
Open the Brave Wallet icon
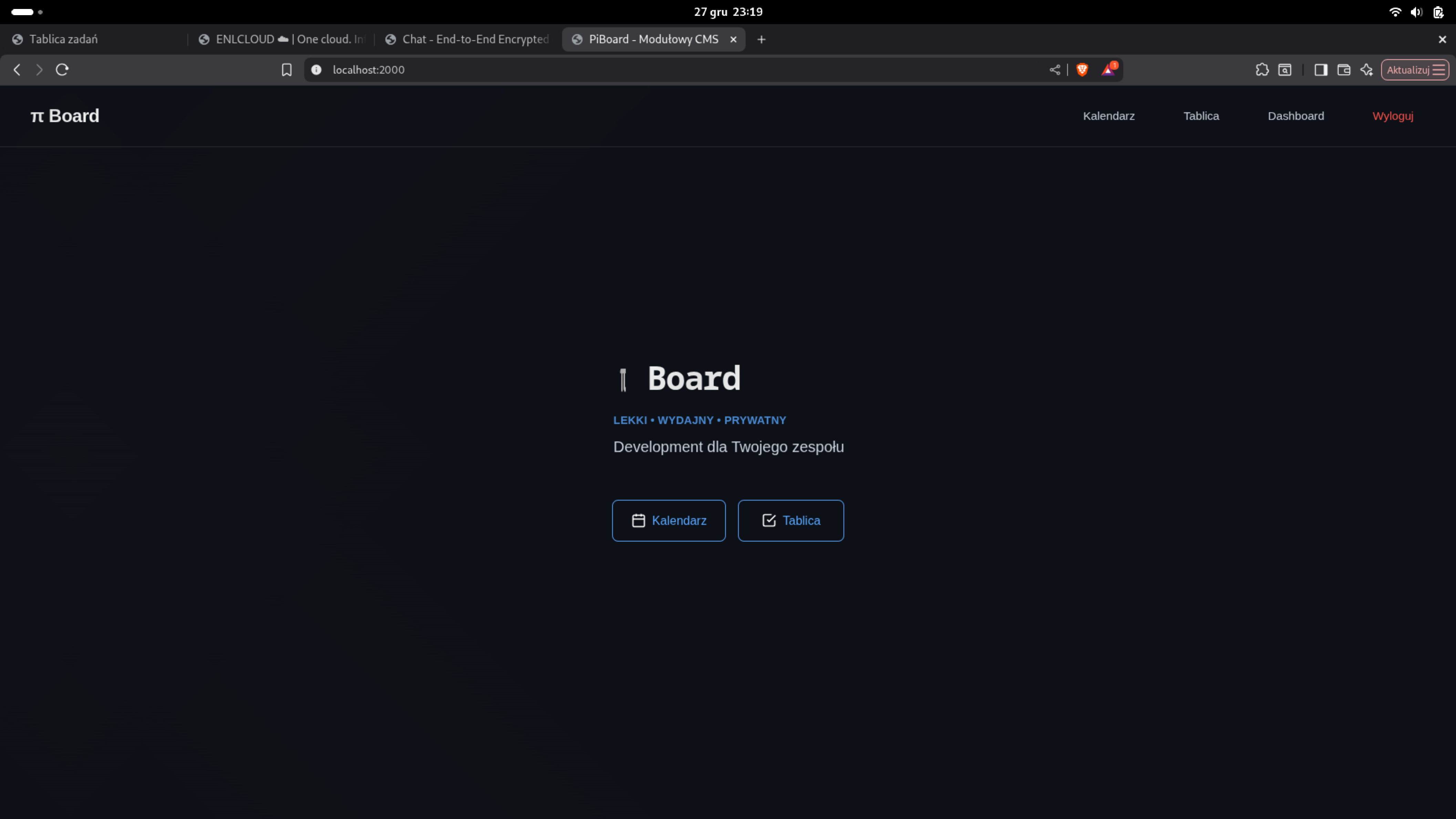point(1343,70)
